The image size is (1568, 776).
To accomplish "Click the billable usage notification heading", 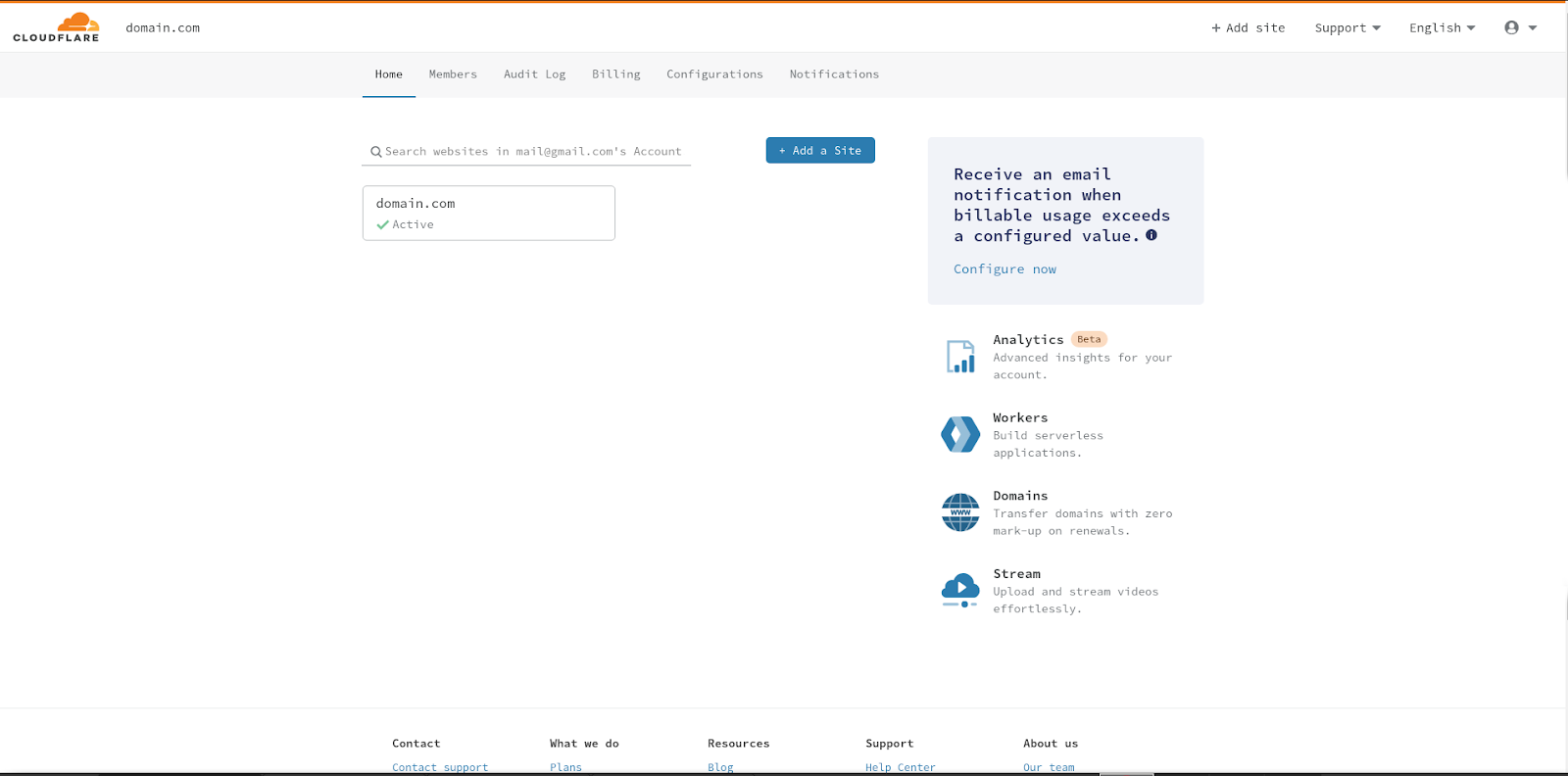I will 1062,205.
